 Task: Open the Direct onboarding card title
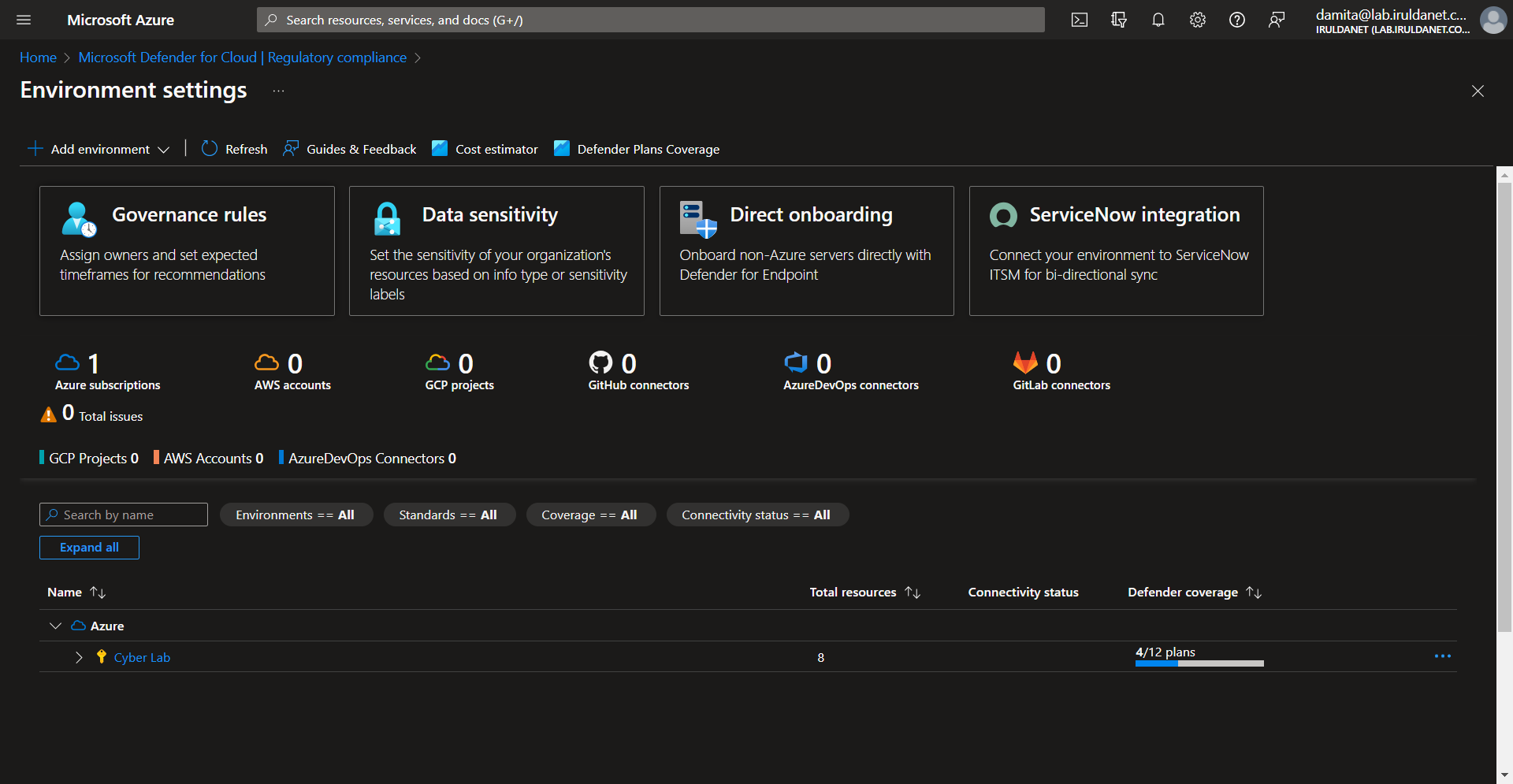811,214
